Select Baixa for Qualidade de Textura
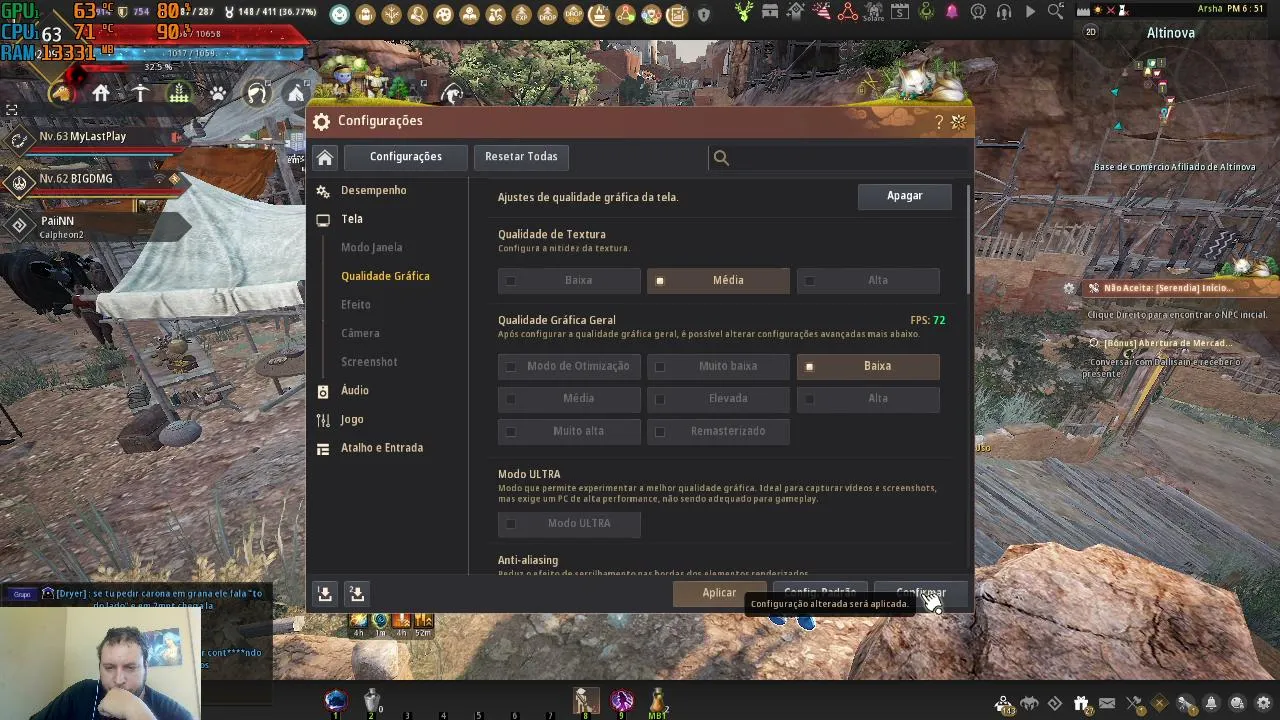Image resolution: width=1280 pixels, height=720 pixels. [569, 281]
